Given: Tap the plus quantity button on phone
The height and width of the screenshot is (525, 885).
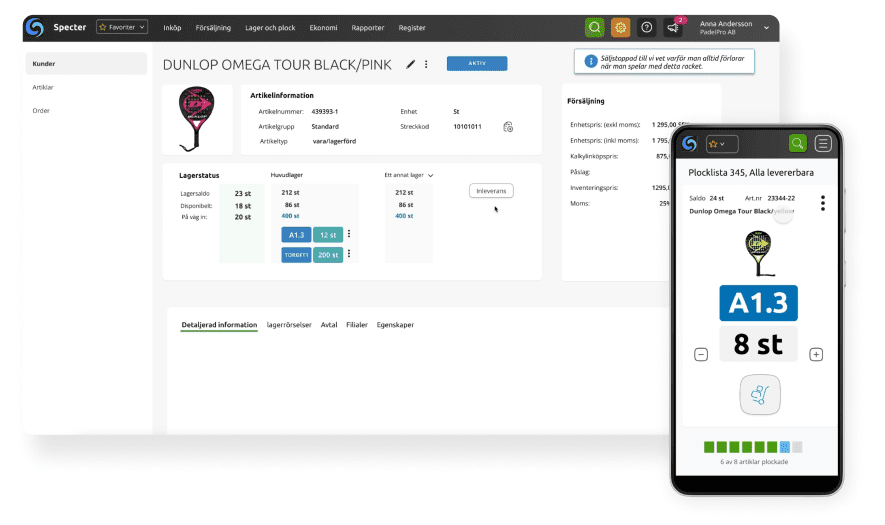Looking at the screenshot, I should [816, 355].
